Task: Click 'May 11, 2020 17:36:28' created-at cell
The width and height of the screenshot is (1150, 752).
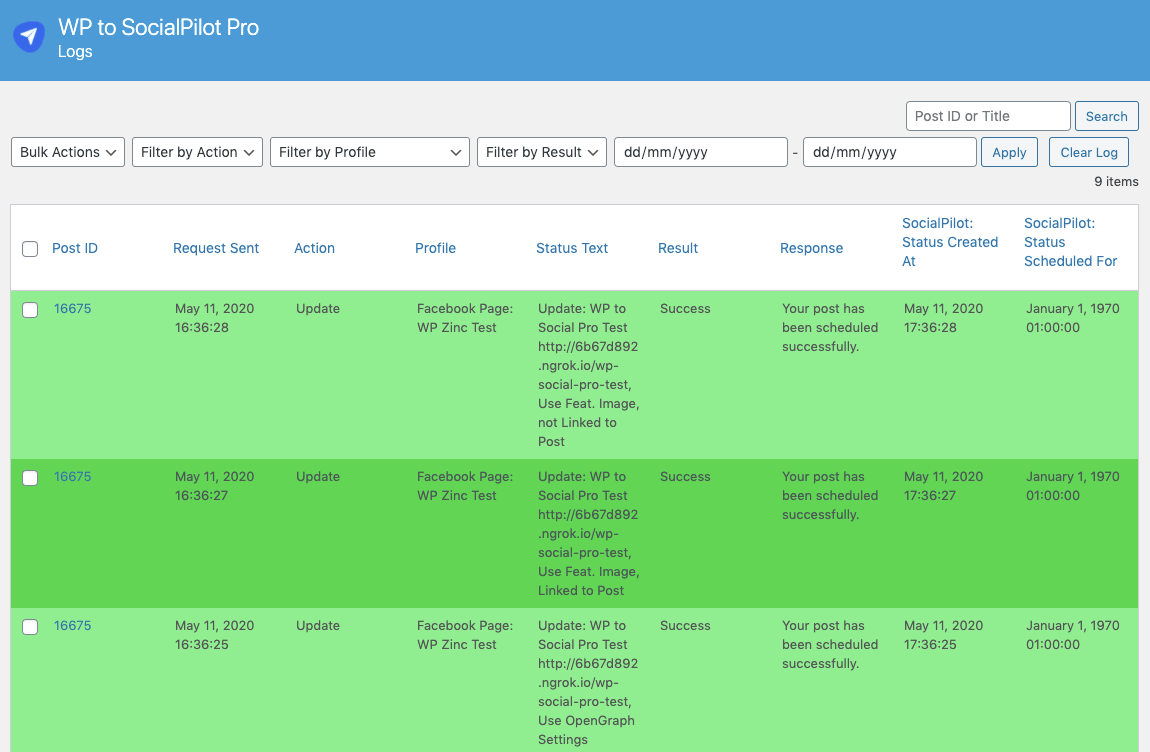Action: (x=943, y=318)
